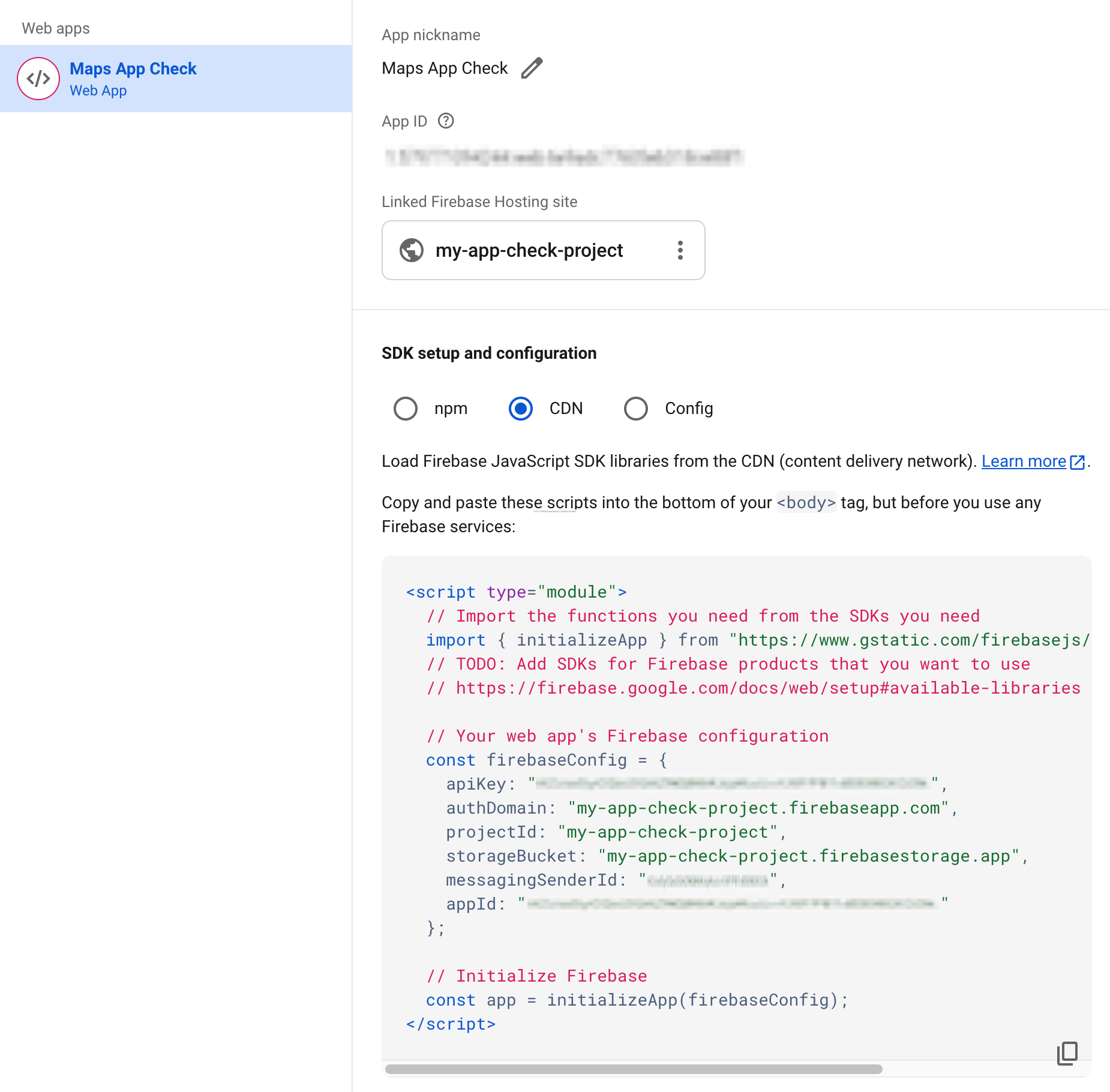
Task: Click the Web apps section header
Action: [56, 28]
